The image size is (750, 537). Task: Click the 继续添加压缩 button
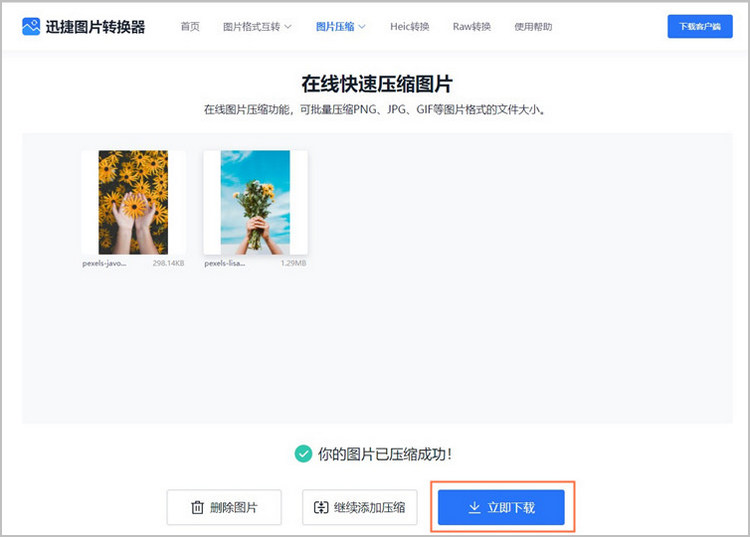point(360,507)
